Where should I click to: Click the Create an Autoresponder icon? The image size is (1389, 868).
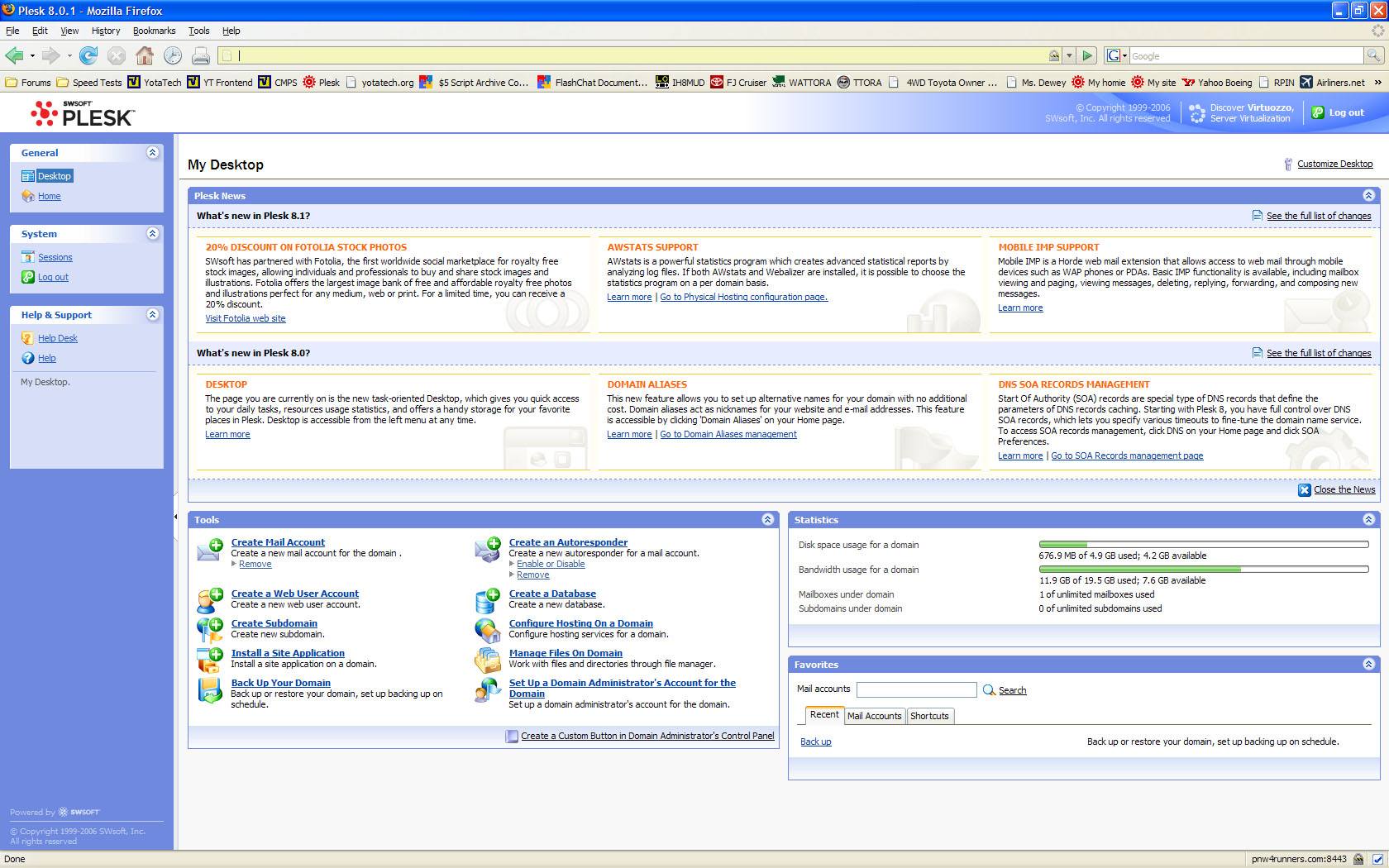click(488, 550)
